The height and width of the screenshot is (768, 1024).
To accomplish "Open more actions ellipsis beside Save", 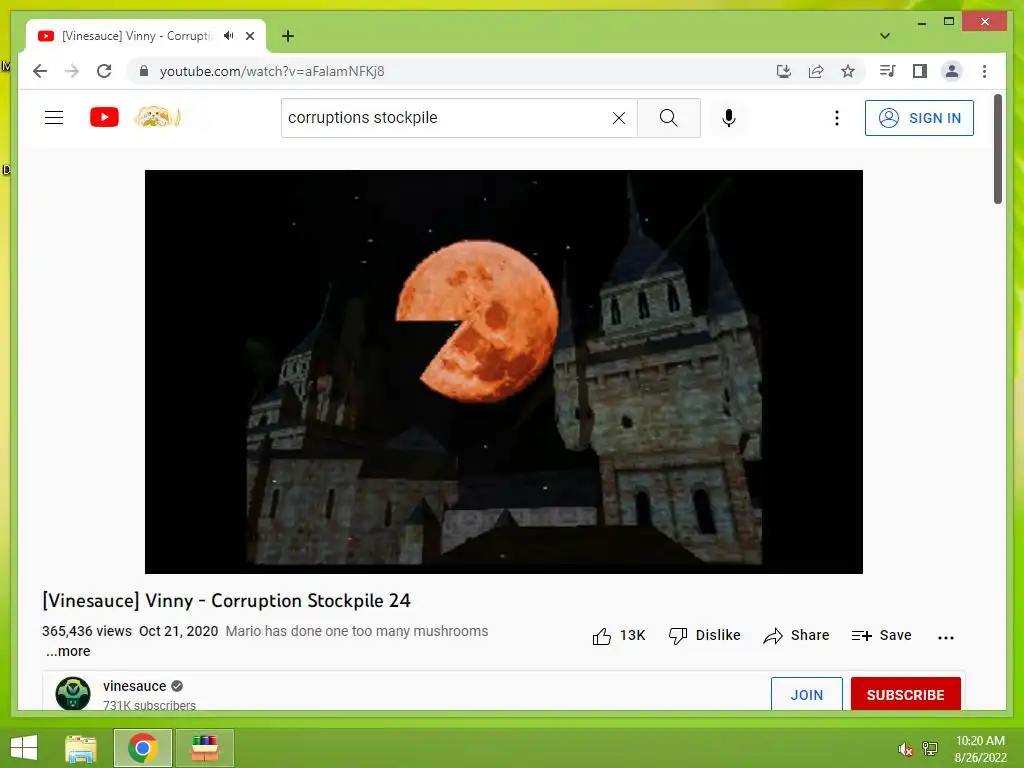I will pyautogui.click(x=946, y=637).
